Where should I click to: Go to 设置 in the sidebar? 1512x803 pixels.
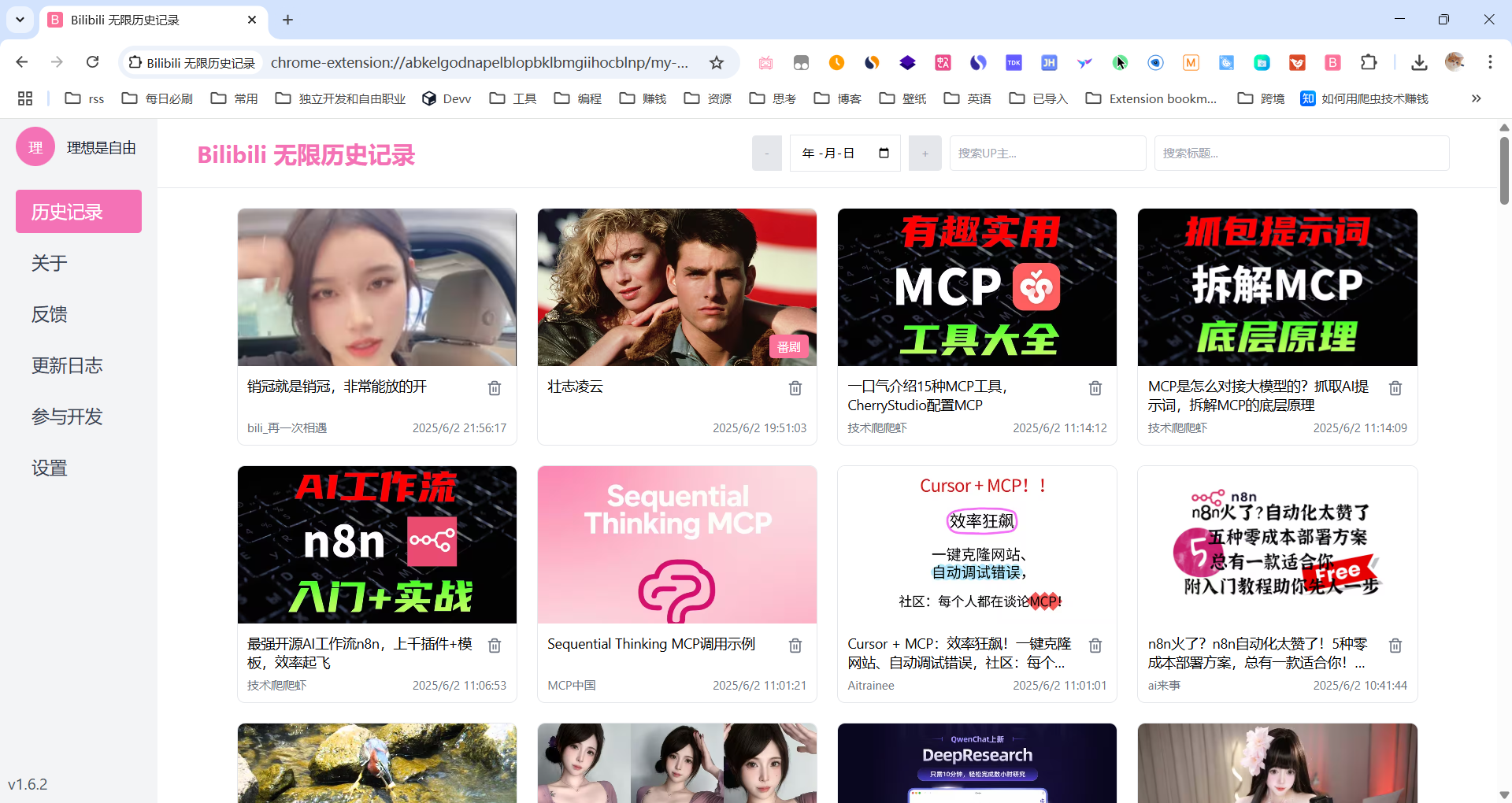click(50, 468)
